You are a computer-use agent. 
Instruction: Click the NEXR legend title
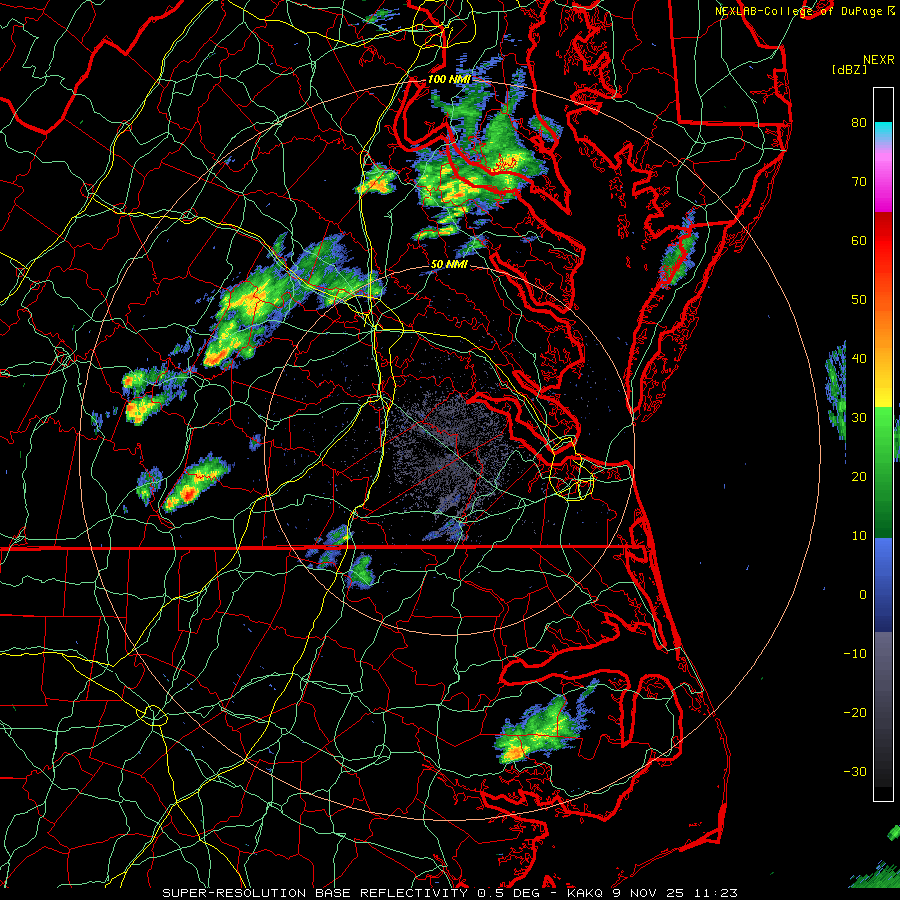879,60
